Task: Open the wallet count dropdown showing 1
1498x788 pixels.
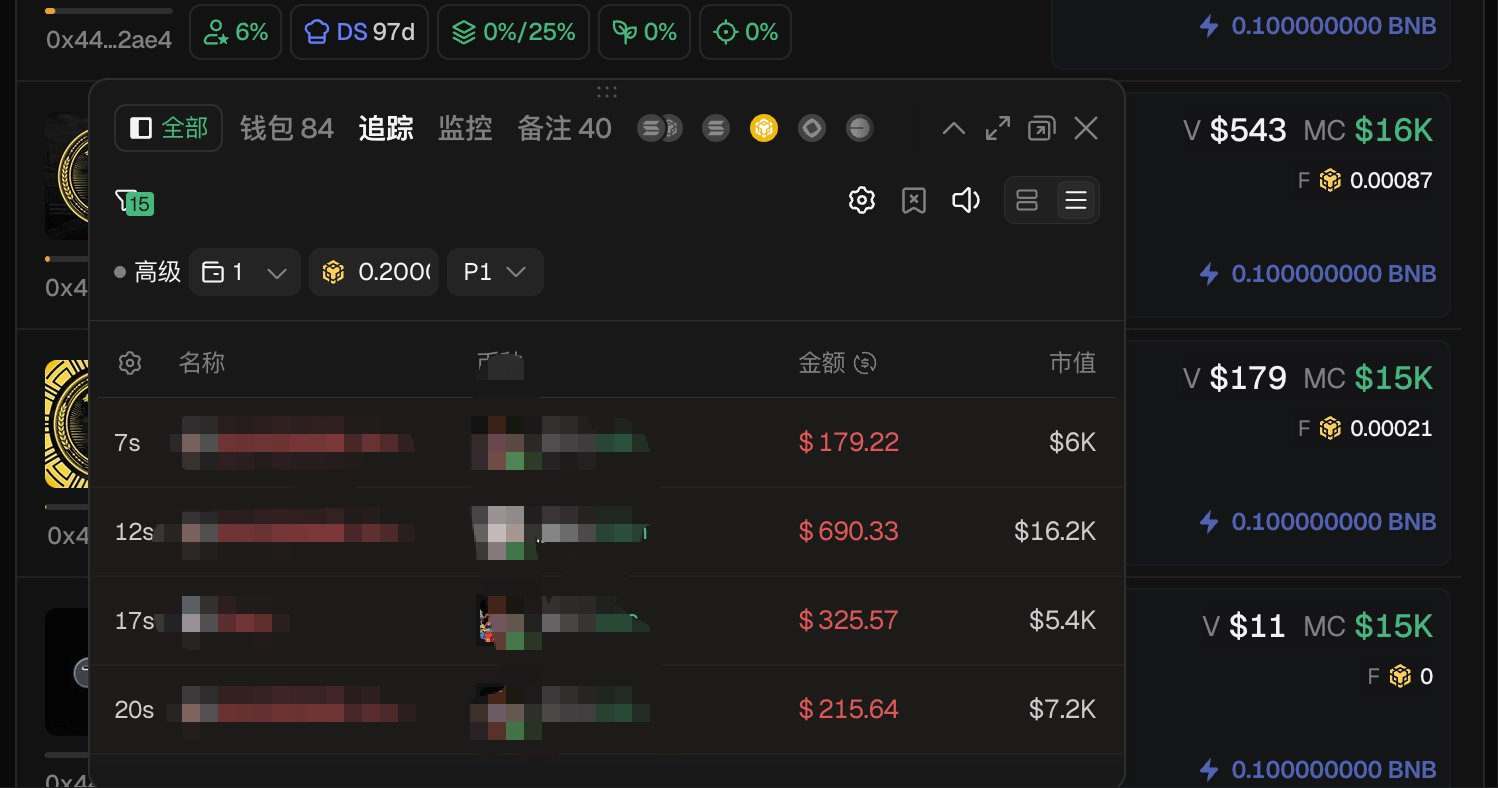Action: (x=245, y=272)
